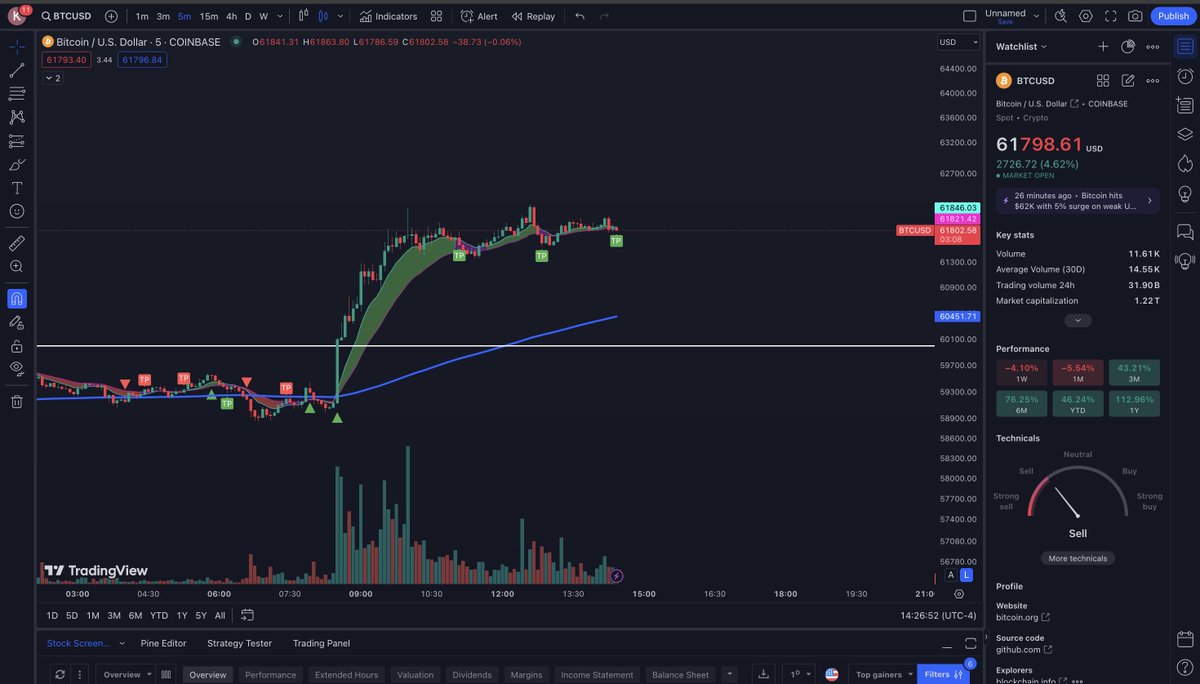Expand the Unnamed layout dropdown
Screen dimensions: 1200x684
(1036, 16)
